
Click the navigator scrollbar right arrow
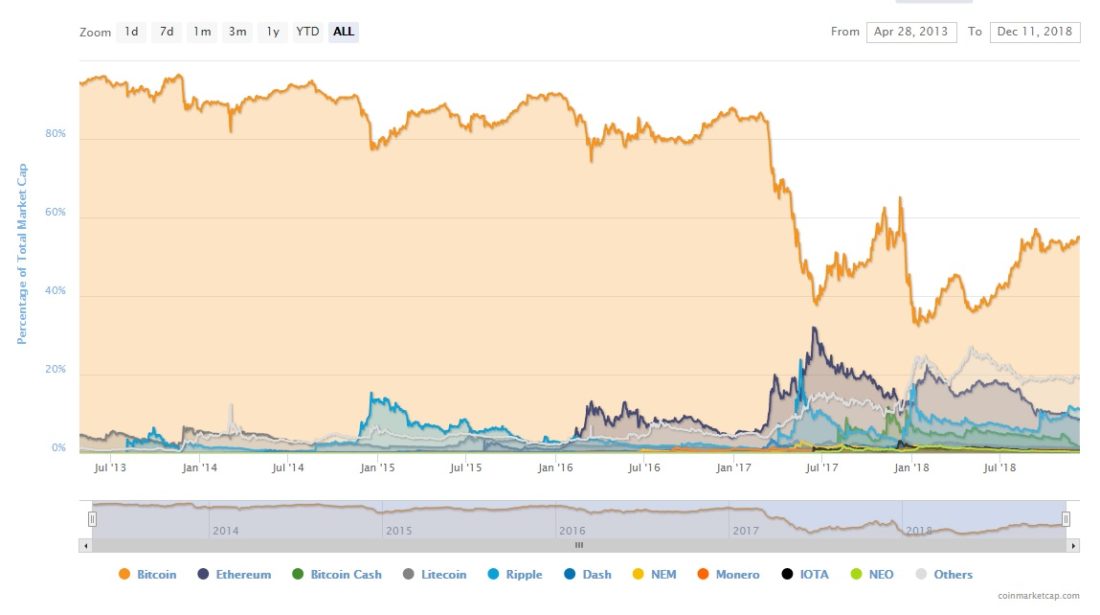coord(1074,546)
